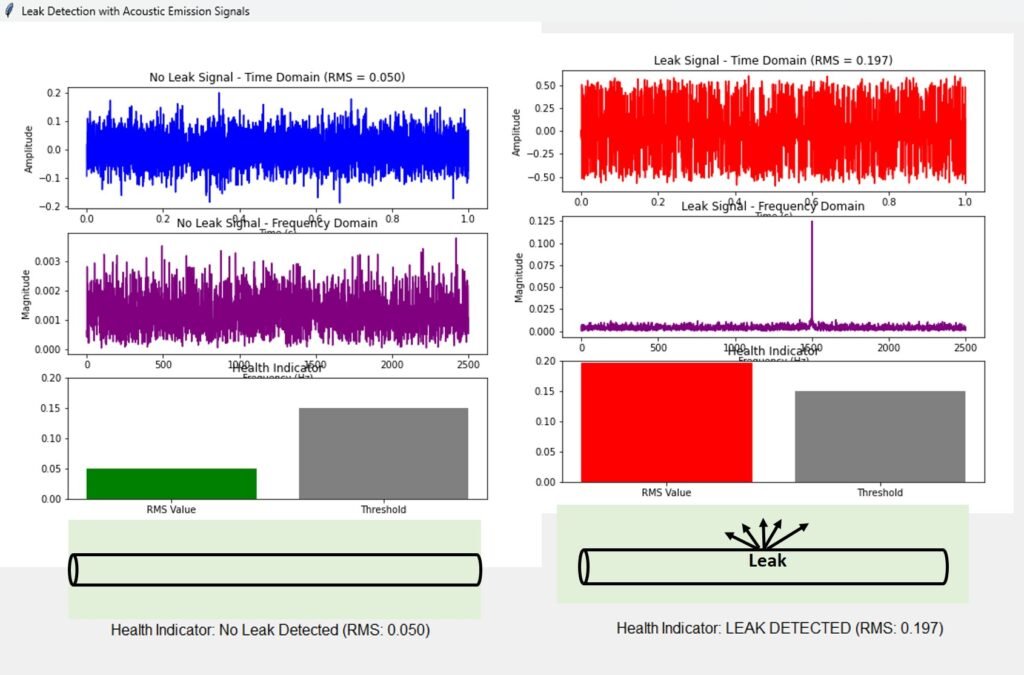Click the bold 'Leak' label on the pipe
1024x675 pixels.
[767, 561]
